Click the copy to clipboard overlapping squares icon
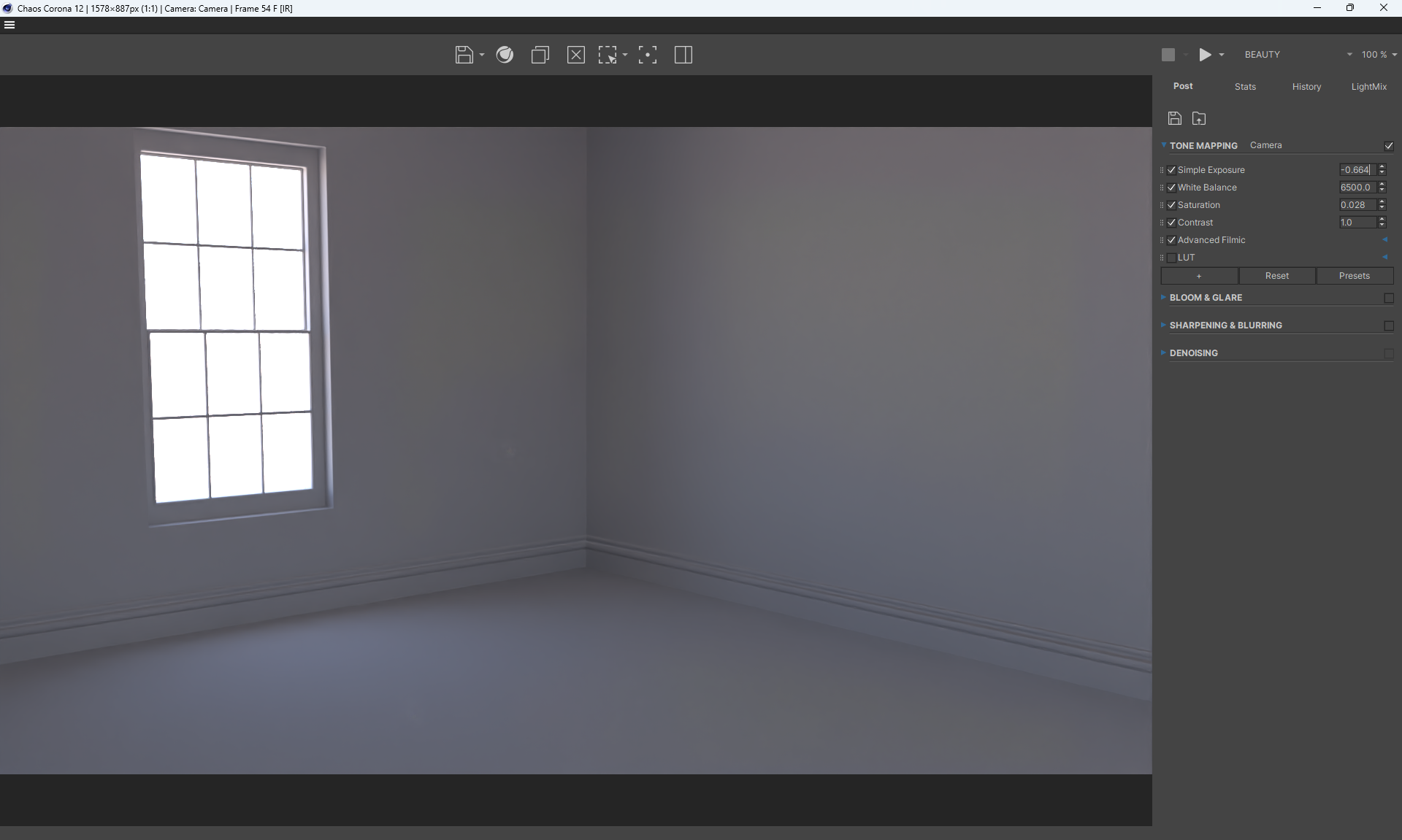Viewport: 1402px width, 840px height. 540,55
